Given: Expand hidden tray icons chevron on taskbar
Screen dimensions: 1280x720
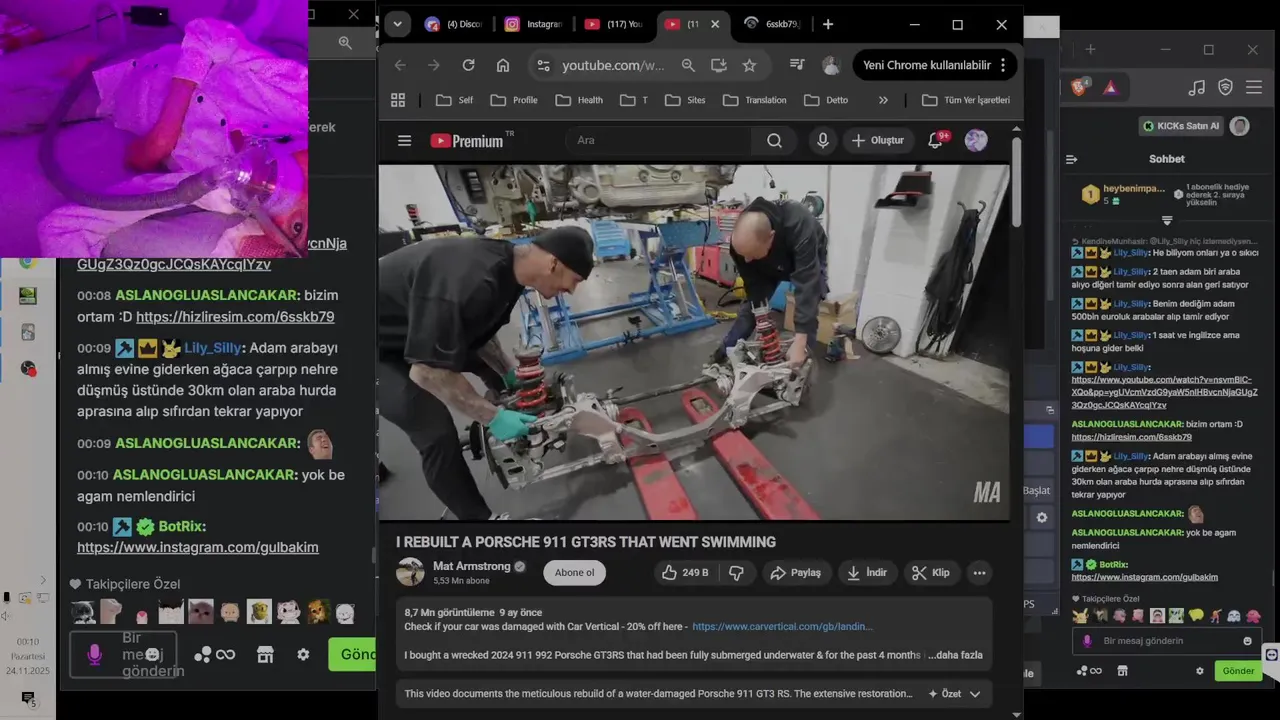Looking at the screenshot, I should 42,580.
